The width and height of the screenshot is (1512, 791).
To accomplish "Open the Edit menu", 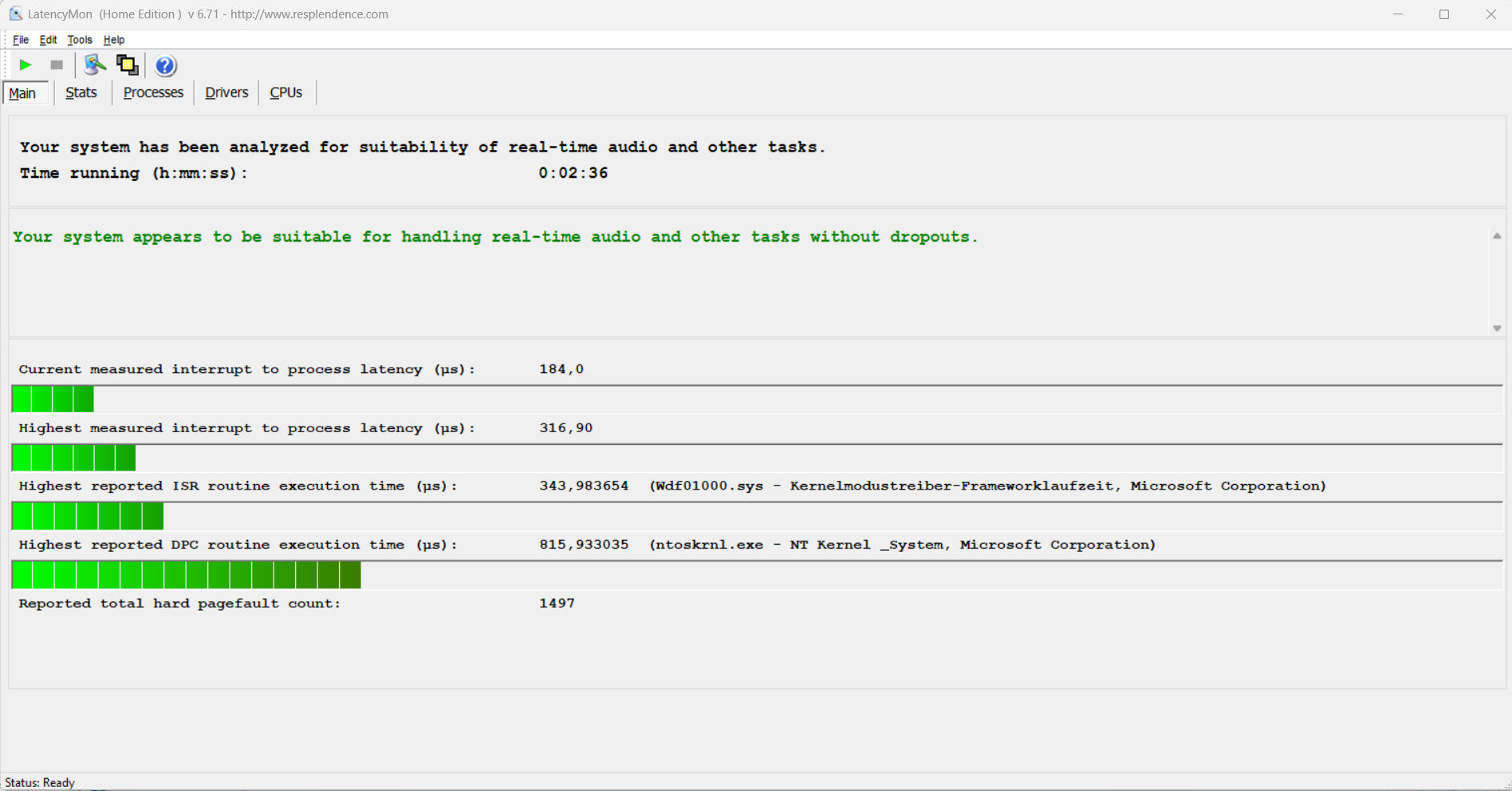I will click(x=48, y=40).
